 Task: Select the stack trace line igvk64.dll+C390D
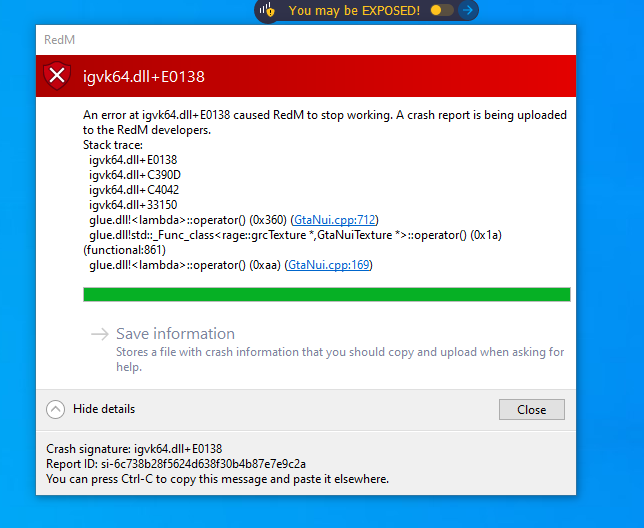click(x=135, y=175)
